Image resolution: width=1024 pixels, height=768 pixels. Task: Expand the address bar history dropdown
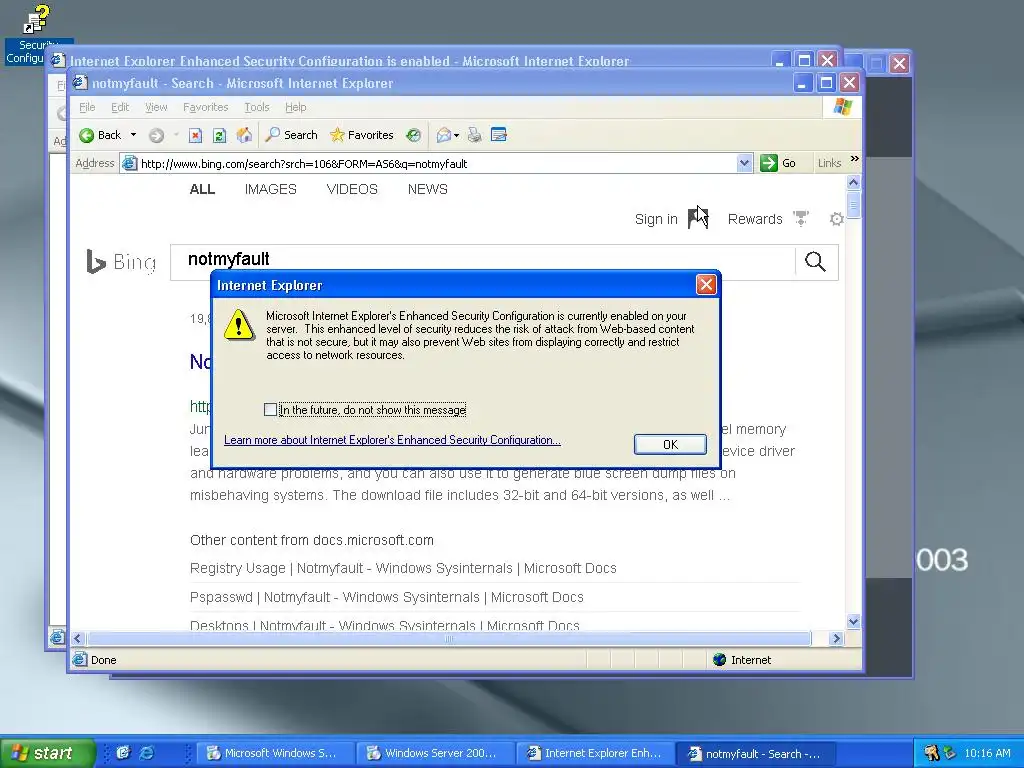click(x=744, y=163)
